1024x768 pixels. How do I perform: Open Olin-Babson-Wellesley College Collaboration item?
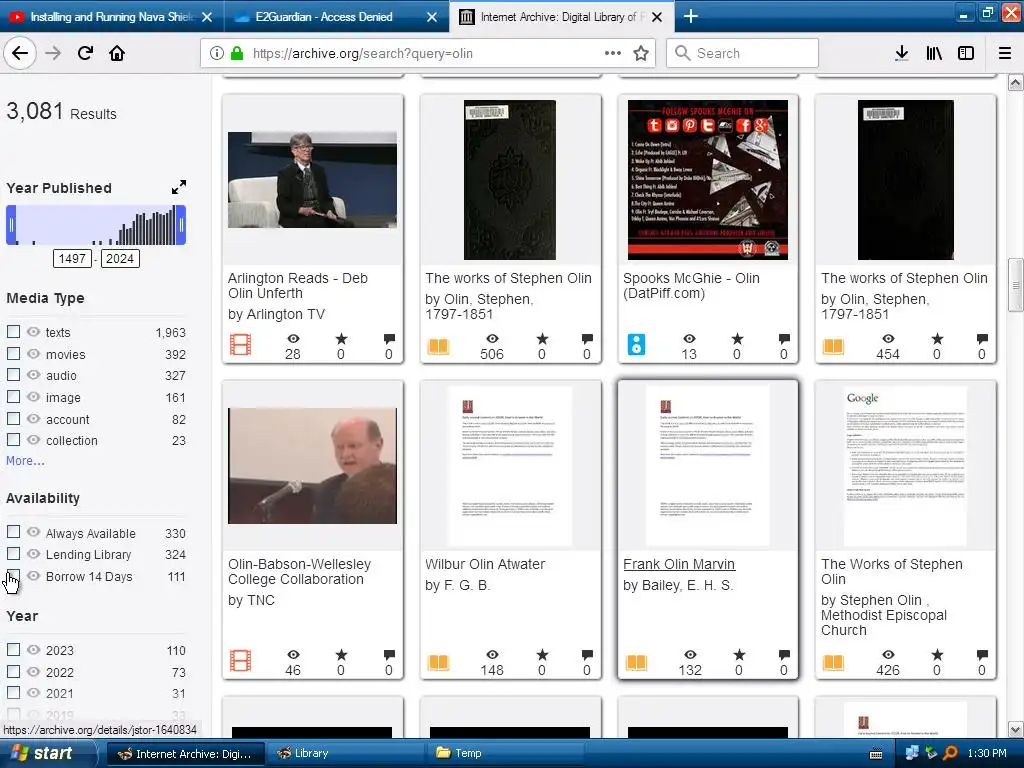(299, 571)
